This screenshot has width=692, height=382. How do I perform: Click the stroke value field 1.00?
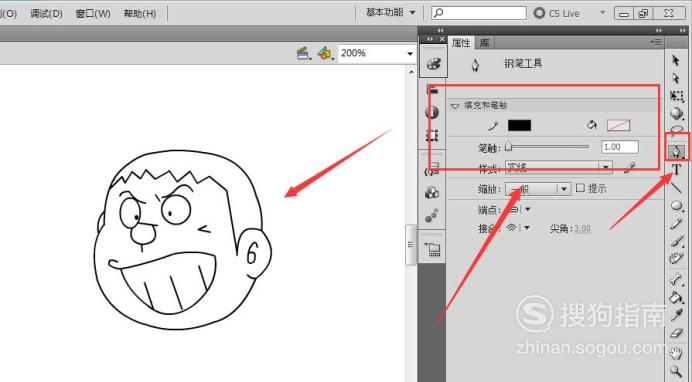click(x=620, y=147)
